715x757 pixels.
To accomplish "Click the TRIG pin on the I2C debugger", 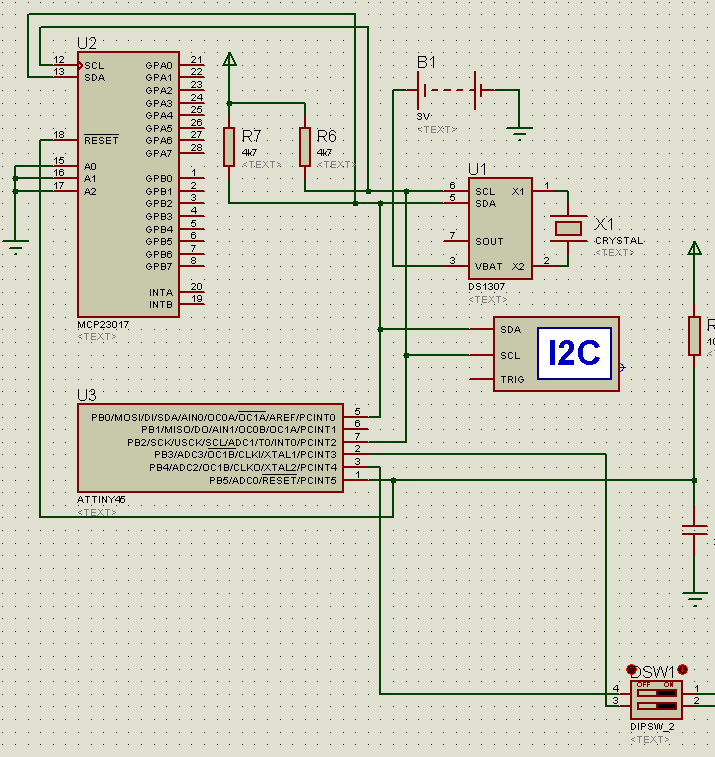I will (510, 379).
